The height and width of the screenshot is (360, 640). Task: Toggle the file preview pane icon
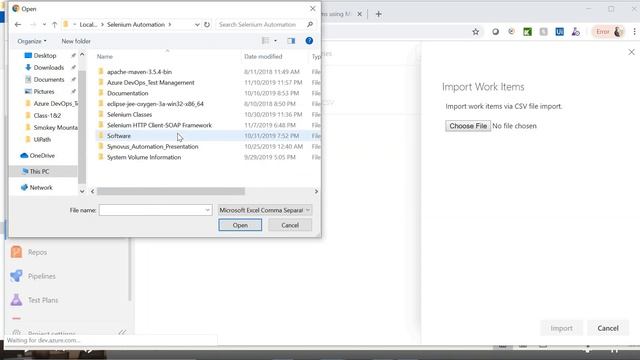pos(291,41)
